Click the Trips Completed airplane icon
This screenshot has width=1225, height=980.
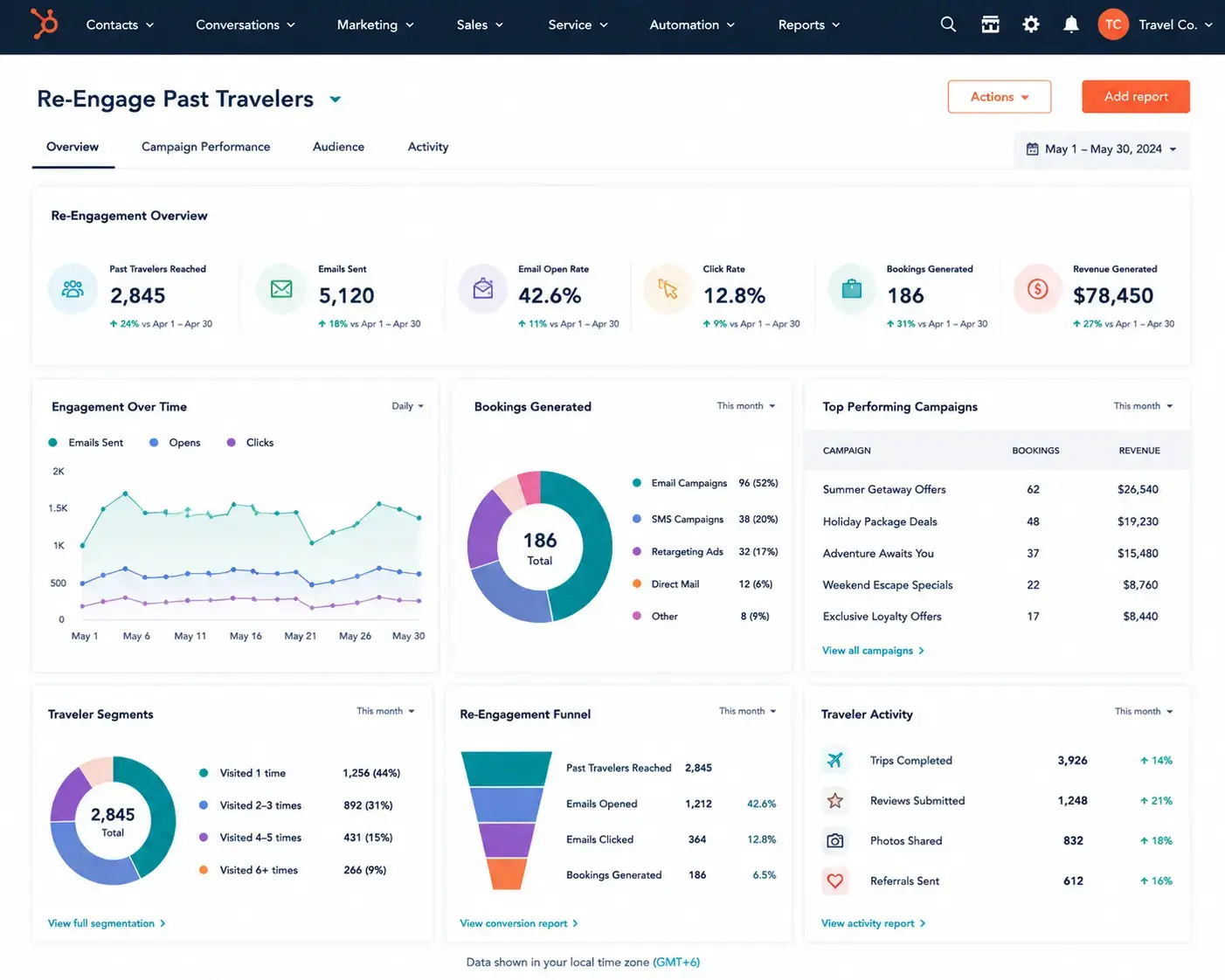(x=835, y=760)
